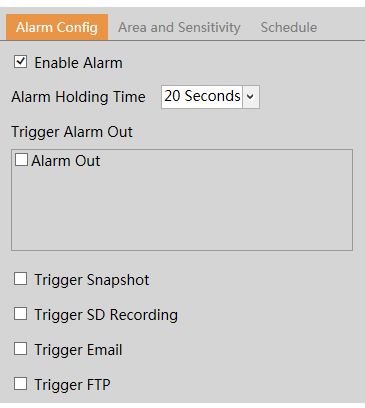Open the Schedule tab
The image size is (365, 408).
click(289, 27)
